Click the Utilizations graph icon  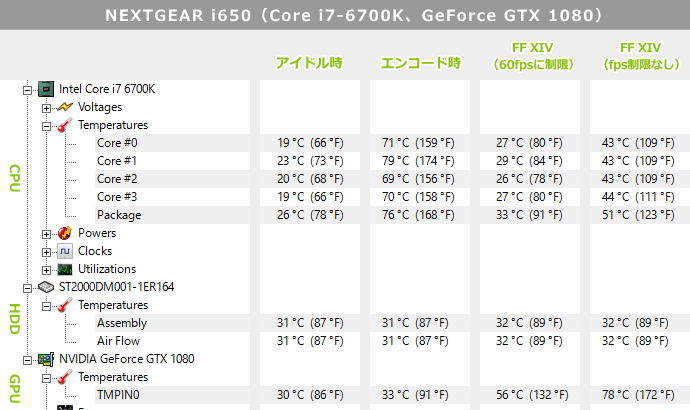click(x=65, y=269)
